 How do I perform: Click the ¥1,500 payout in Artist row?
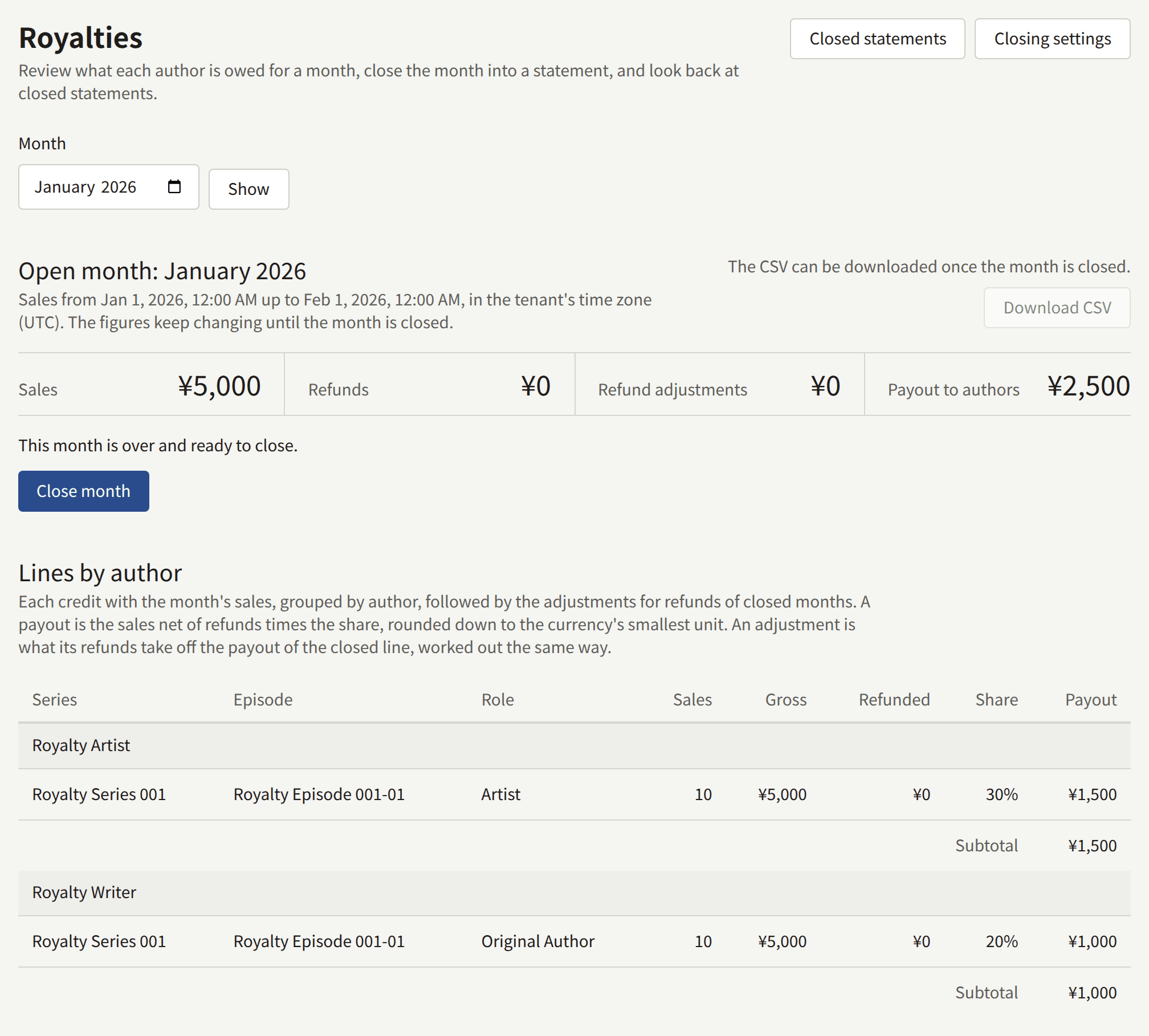click(1092, 794)
